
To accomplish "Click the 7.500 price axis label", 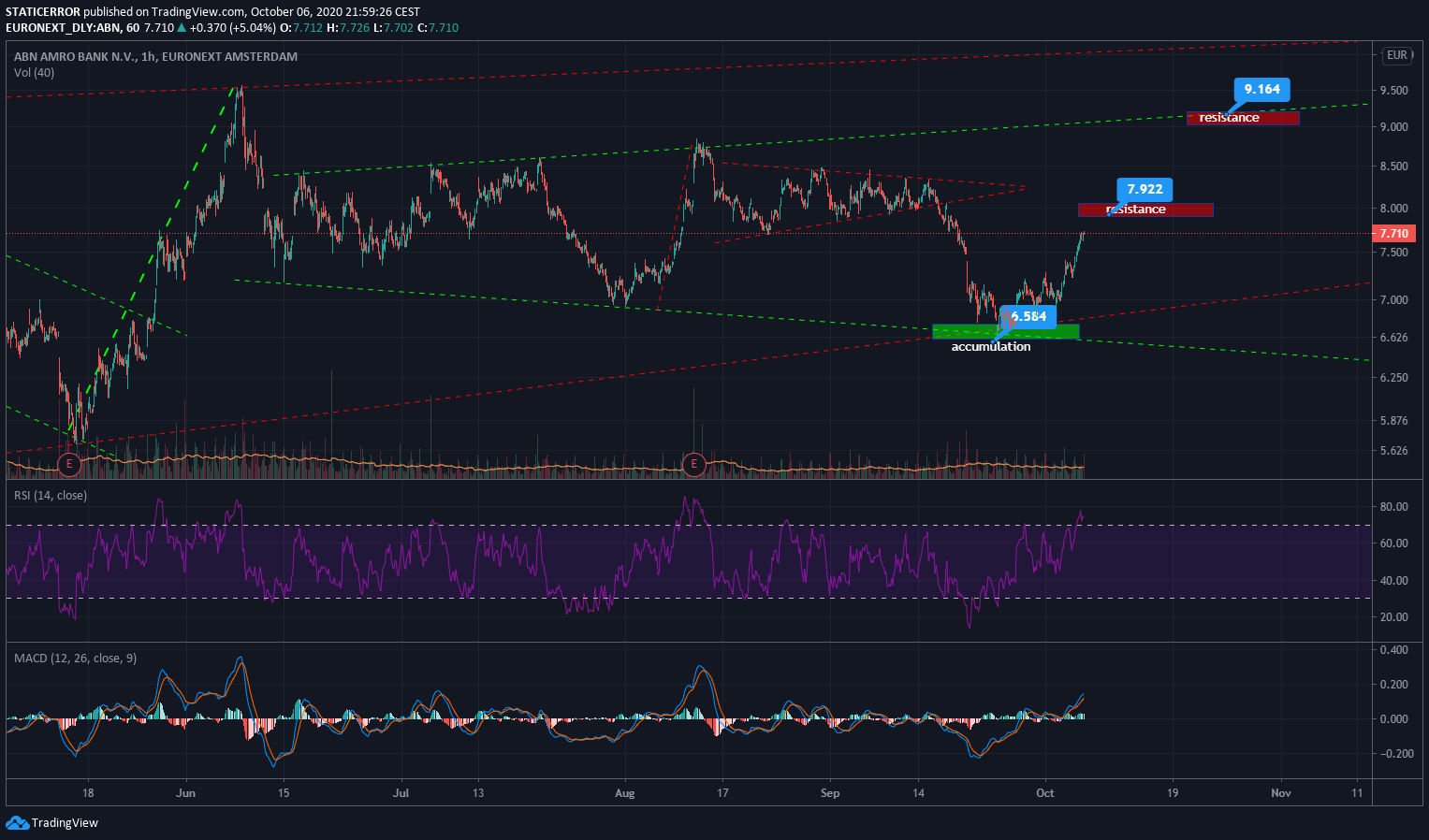I will click(1393, 253).
